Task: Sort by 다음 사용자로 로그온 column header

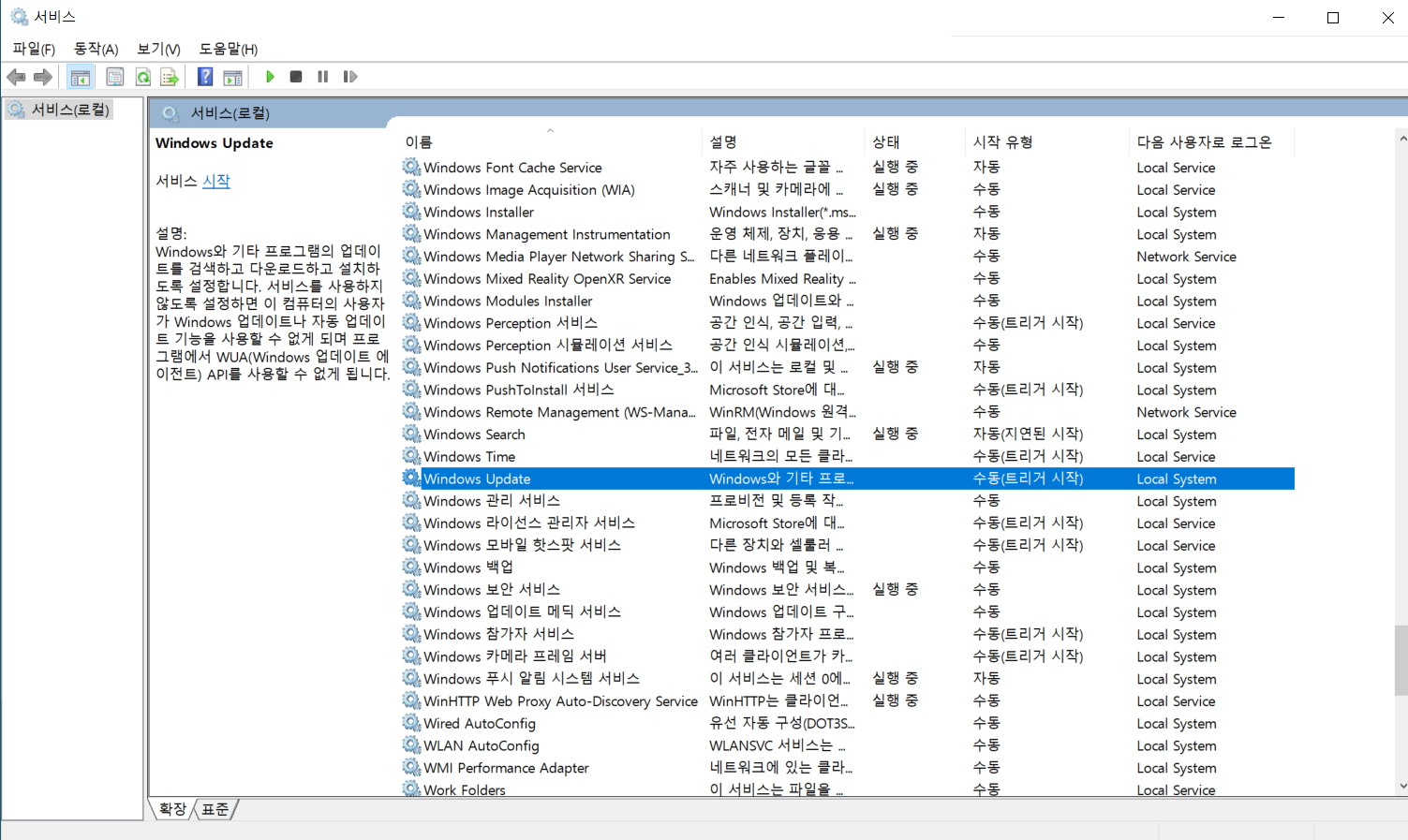Action: click(1211, 142)
